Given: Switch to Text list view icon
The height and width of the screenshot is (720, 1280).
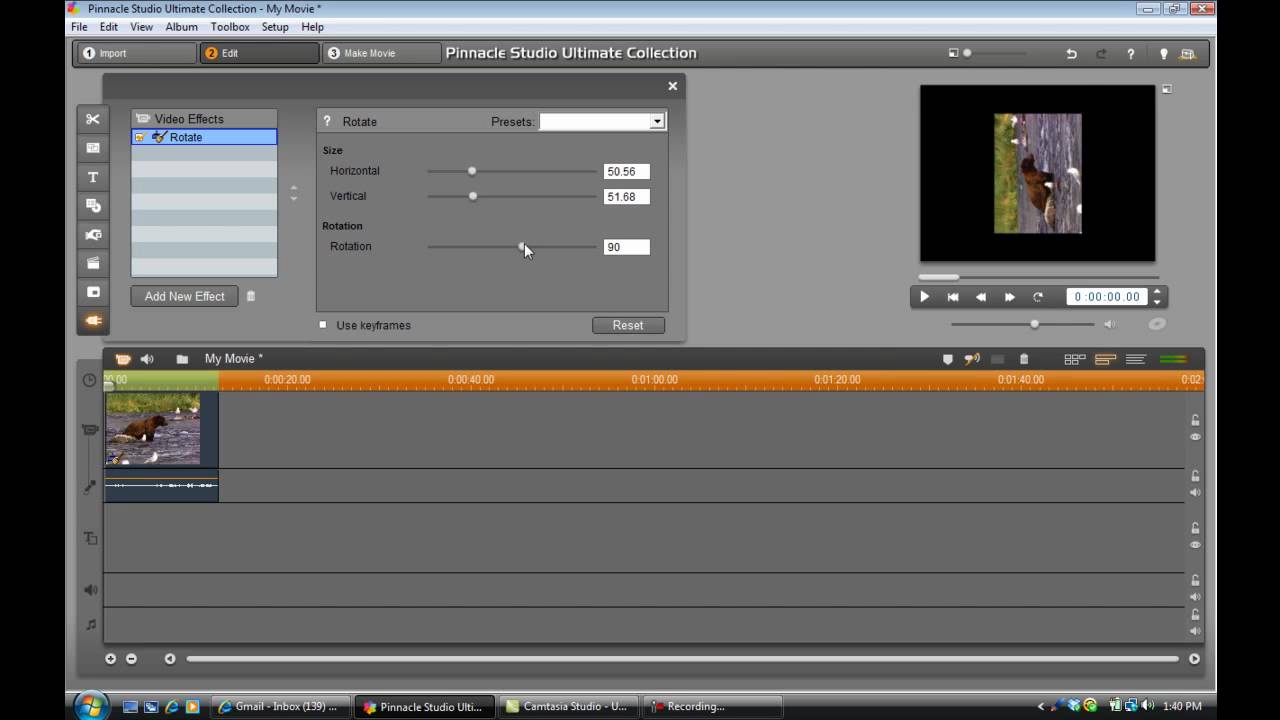Looking at the screenshot, I should pyautogui.click(x=1136, y=359).
